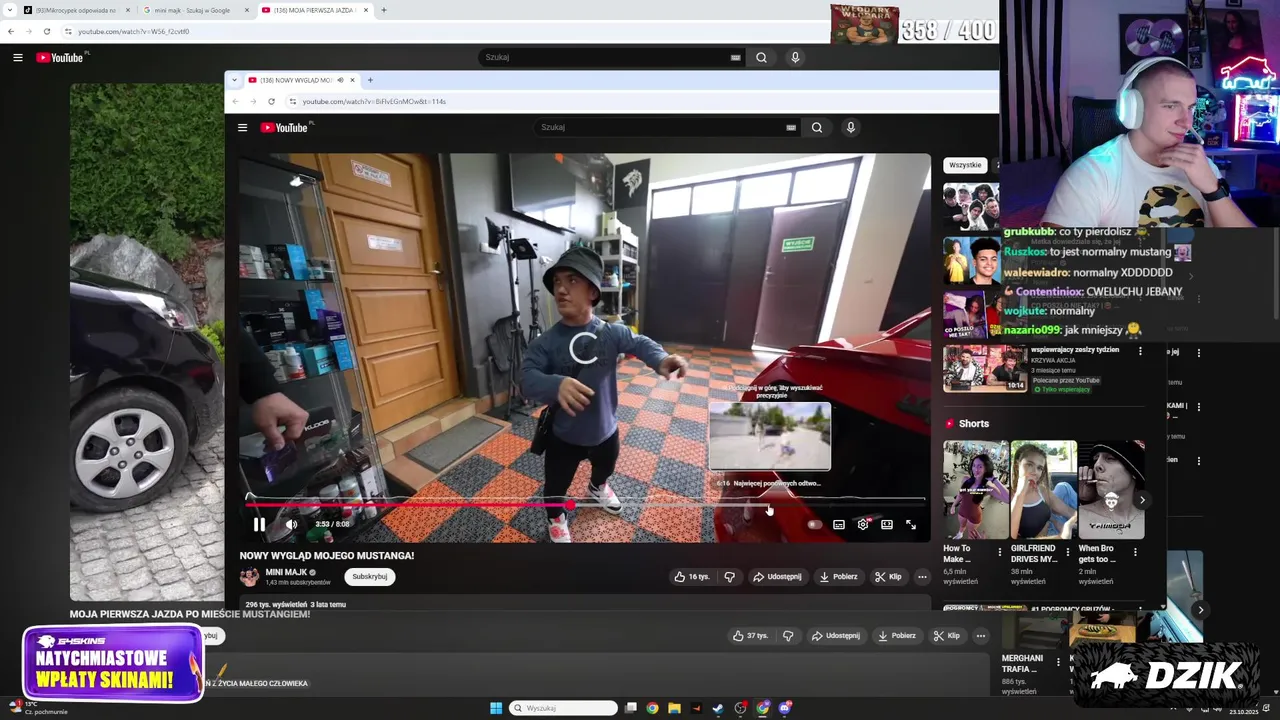Mute the front video player volume
Viewport: 1280px width, 720px height.
click(291, 524)
